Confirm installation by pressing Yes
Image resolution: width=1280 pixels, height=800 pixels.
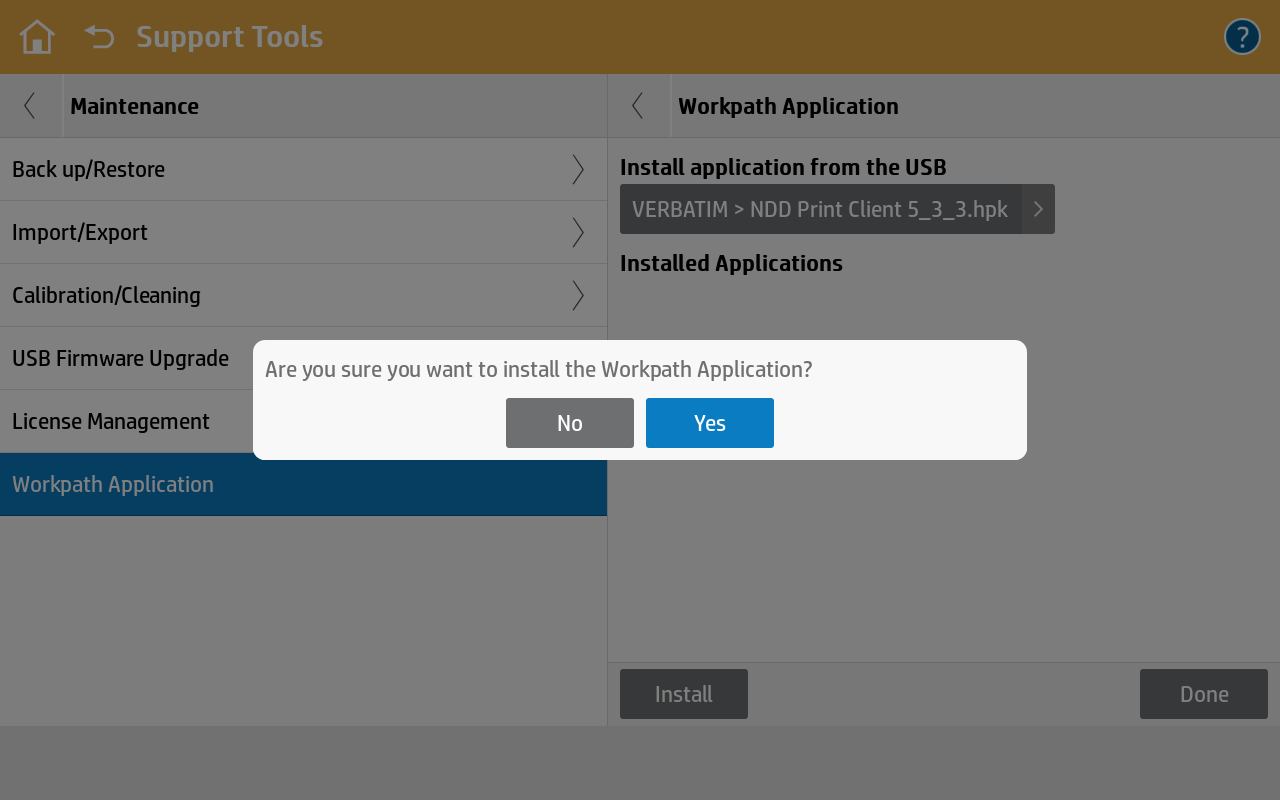click(709, 423)
